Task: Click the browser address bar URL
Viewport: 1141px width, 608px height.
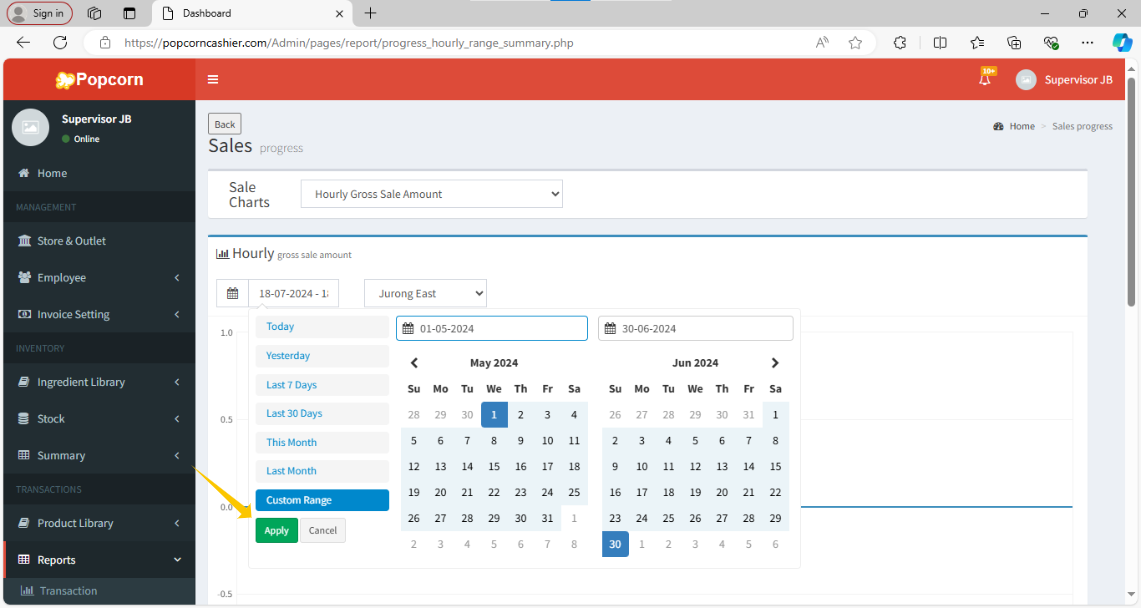Action: pyautogui.click(x=349, y=43)
